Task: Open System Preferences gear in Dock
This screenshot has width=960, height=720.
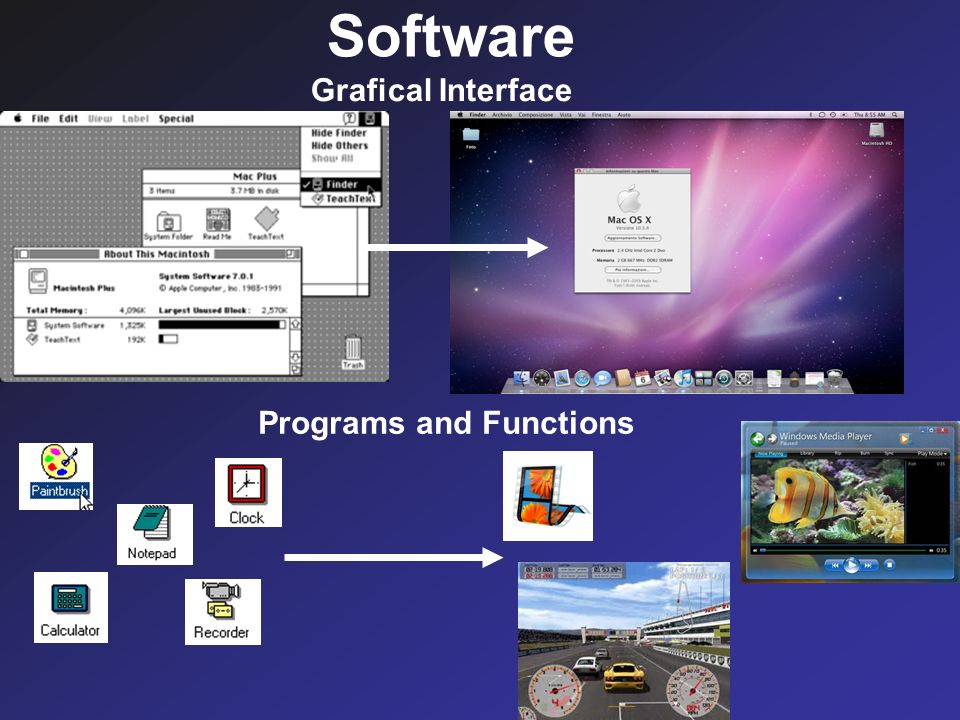Action: click(744, 378)
